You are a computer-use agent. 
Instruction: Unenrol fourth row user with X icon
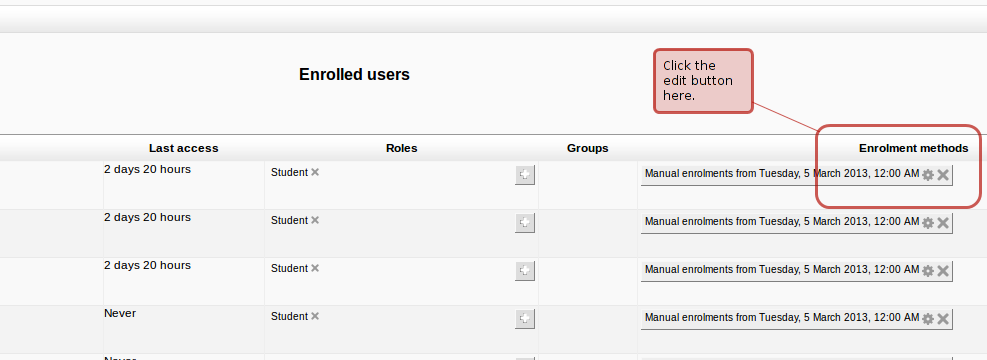pos(943,319)
